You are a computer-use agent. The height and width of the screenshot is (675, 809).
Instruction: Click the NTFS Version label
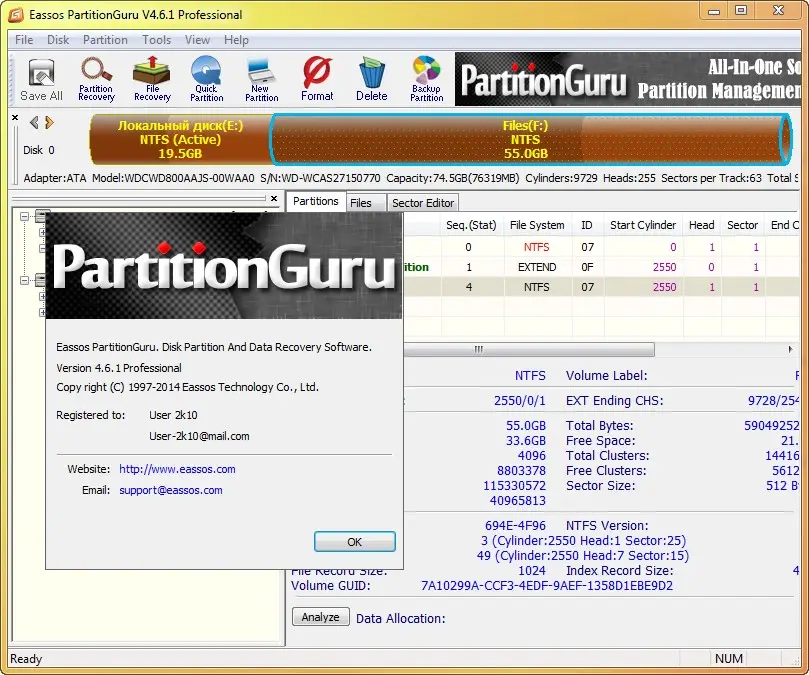coord(607,526)
